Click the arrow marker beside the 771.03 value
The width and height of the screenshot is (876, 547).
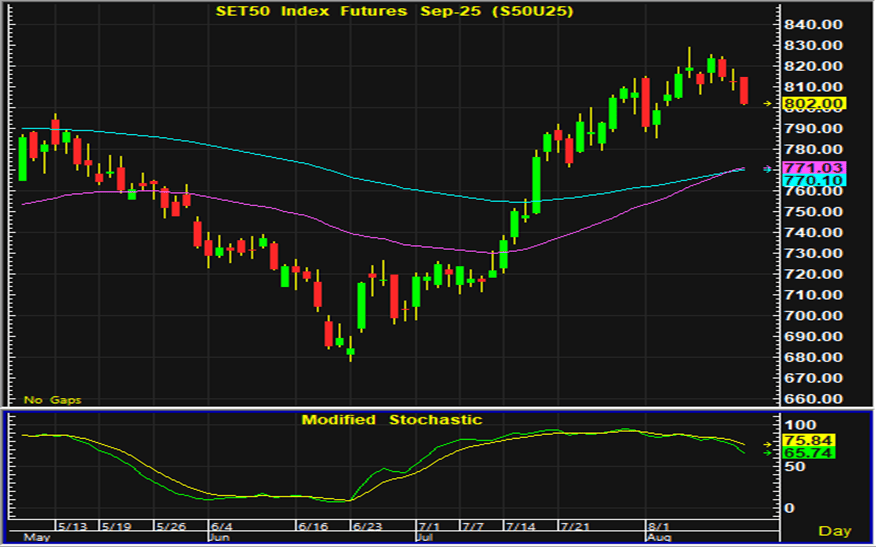(x=768, y=168)
